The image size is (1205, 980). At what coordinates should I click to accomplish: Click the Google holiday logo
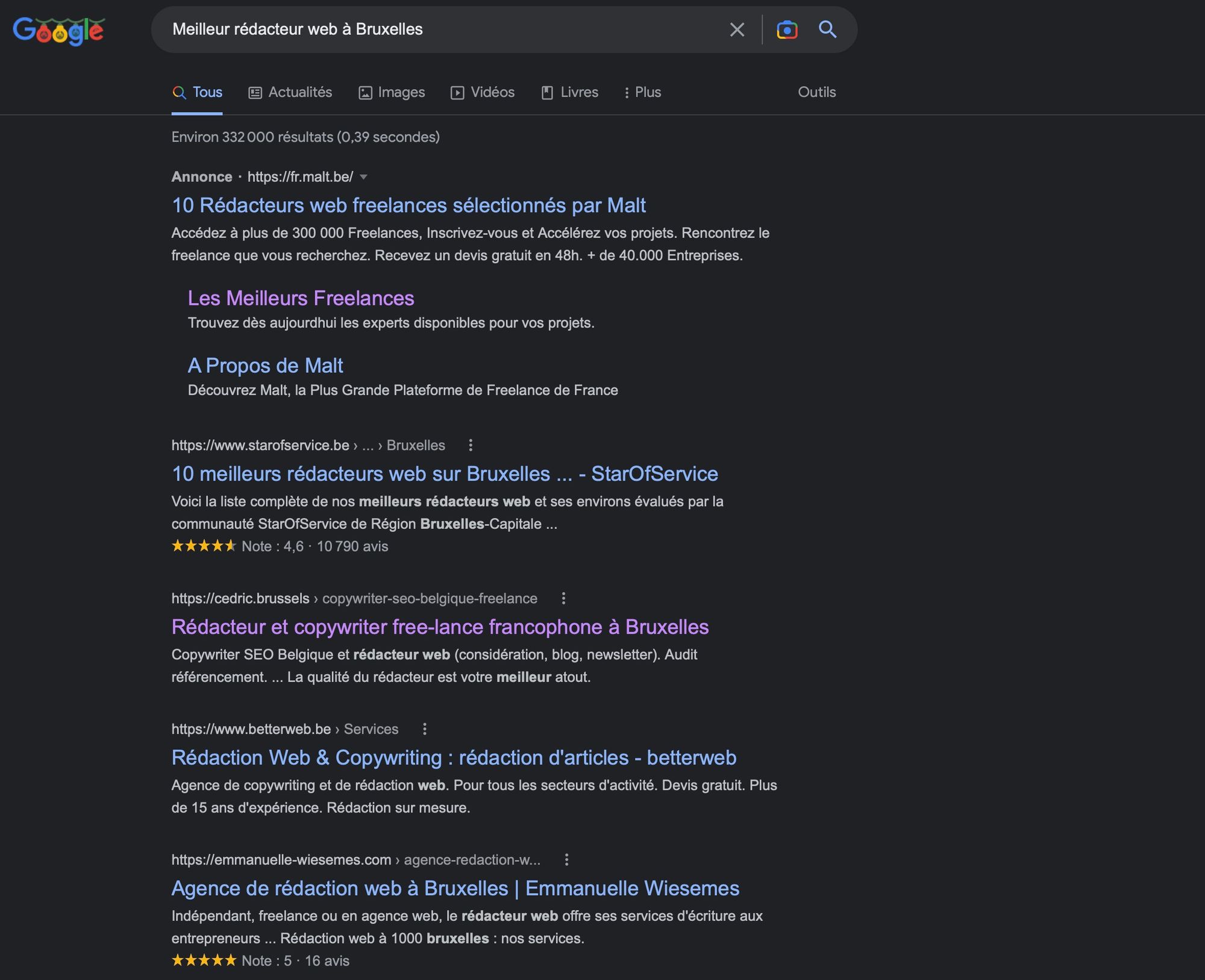click(58, 30)
